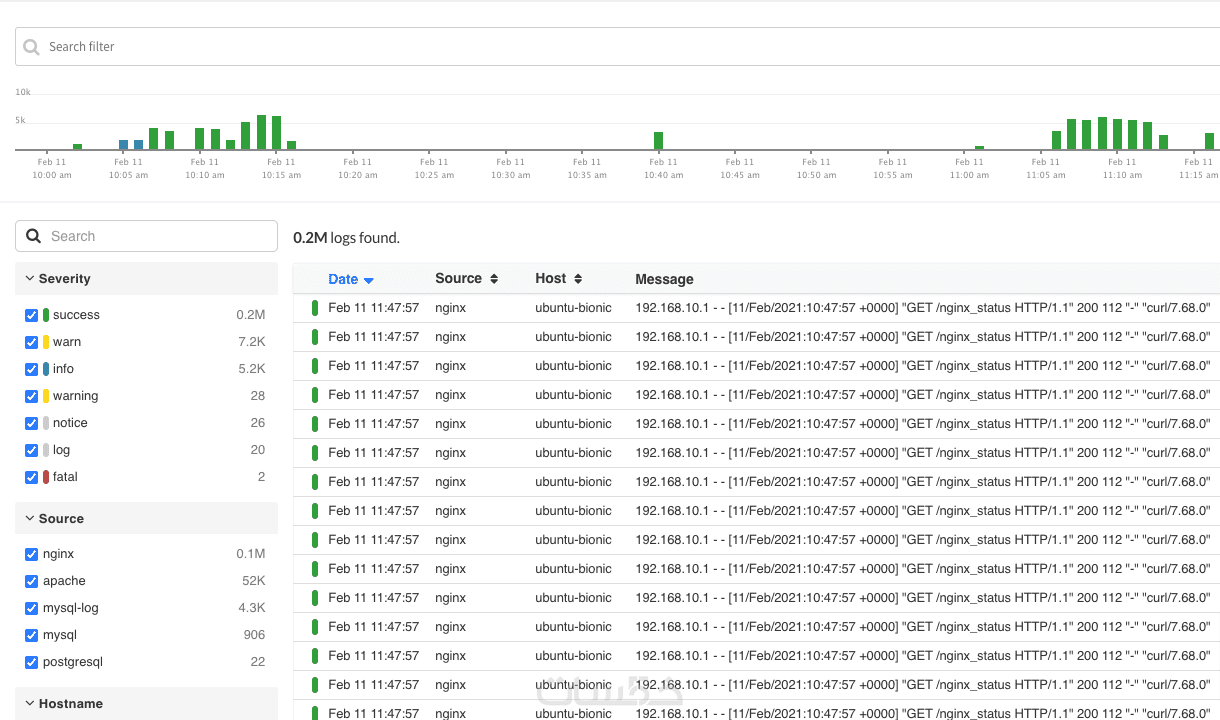This screenshot has width=1220, height=720.
Task: Click the green success severity color marker
Action: (x=46, y=315)
